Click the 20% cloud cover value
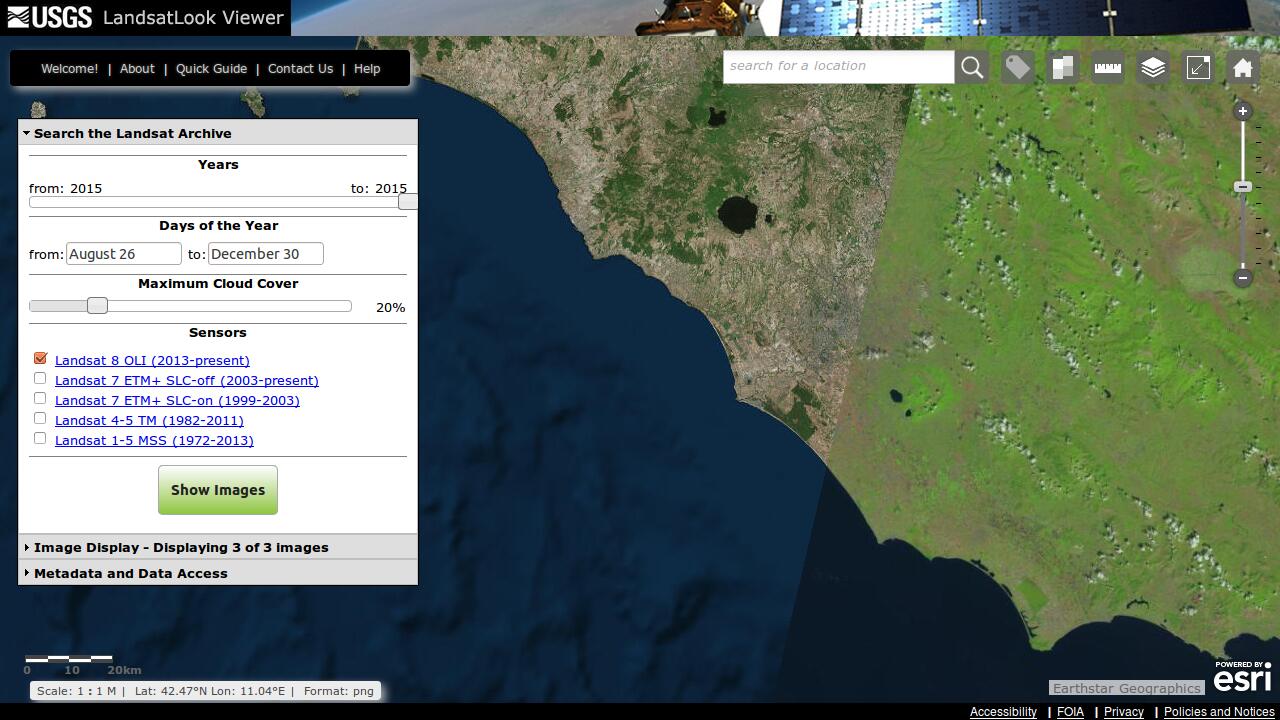The width and height of the screenshot is (1280, 720). [x=390, y=307]
